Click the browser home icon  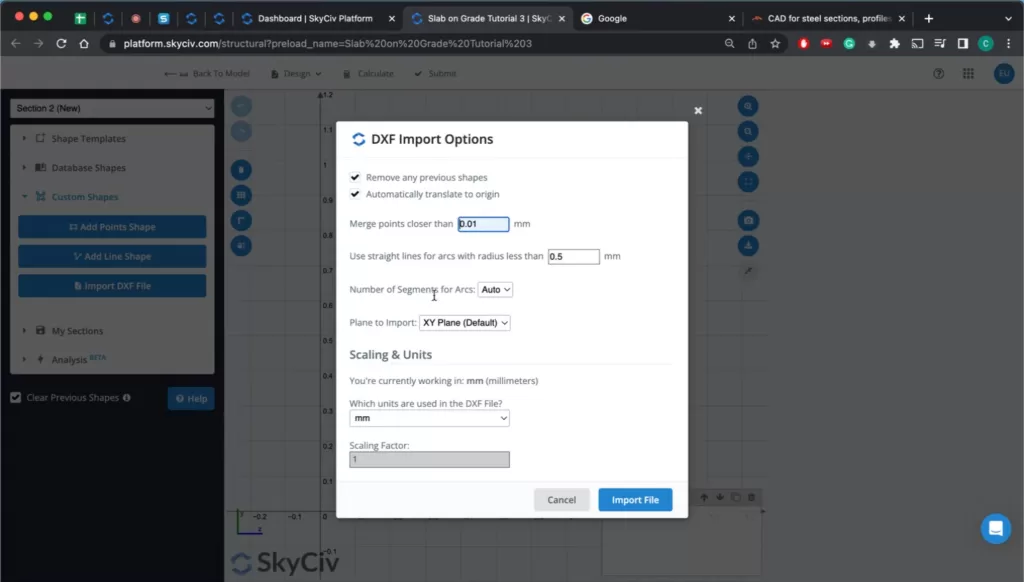click(x=84, y=44)
